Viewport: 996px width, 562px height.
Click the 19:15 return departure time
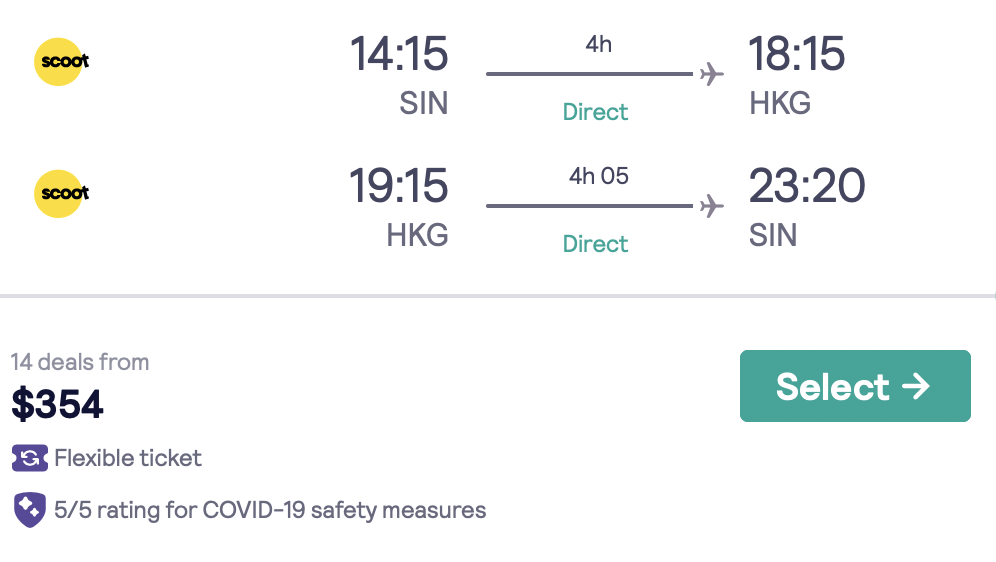point(398,186)
